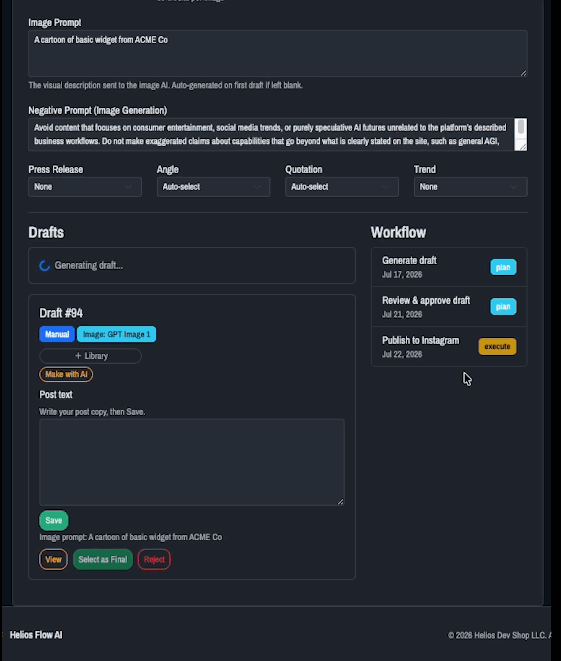Open the Trend dropdown
The width and height of the screenshot is (561, 661).
coord(470,187)
